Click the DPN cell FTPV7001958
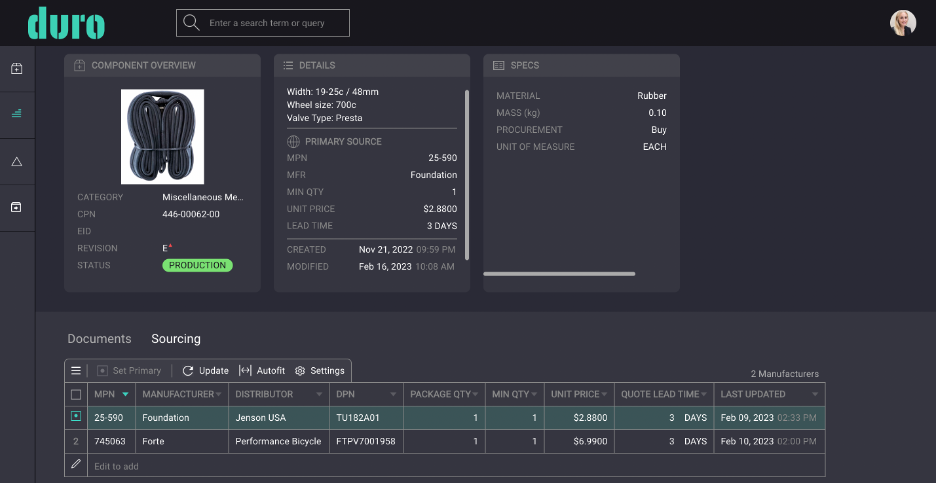 coord(367,442)
